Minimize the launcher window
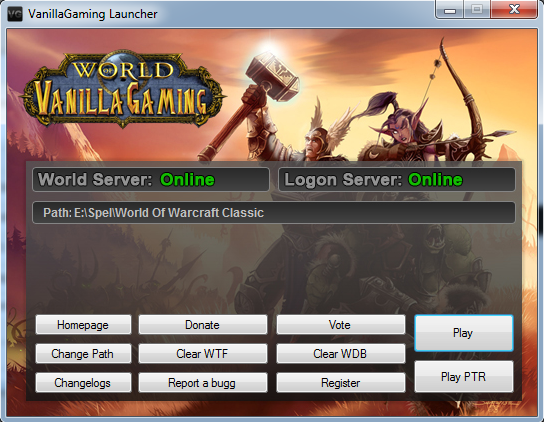The width and height of the screenshot is (544, 422). click(x=450, y=10)
